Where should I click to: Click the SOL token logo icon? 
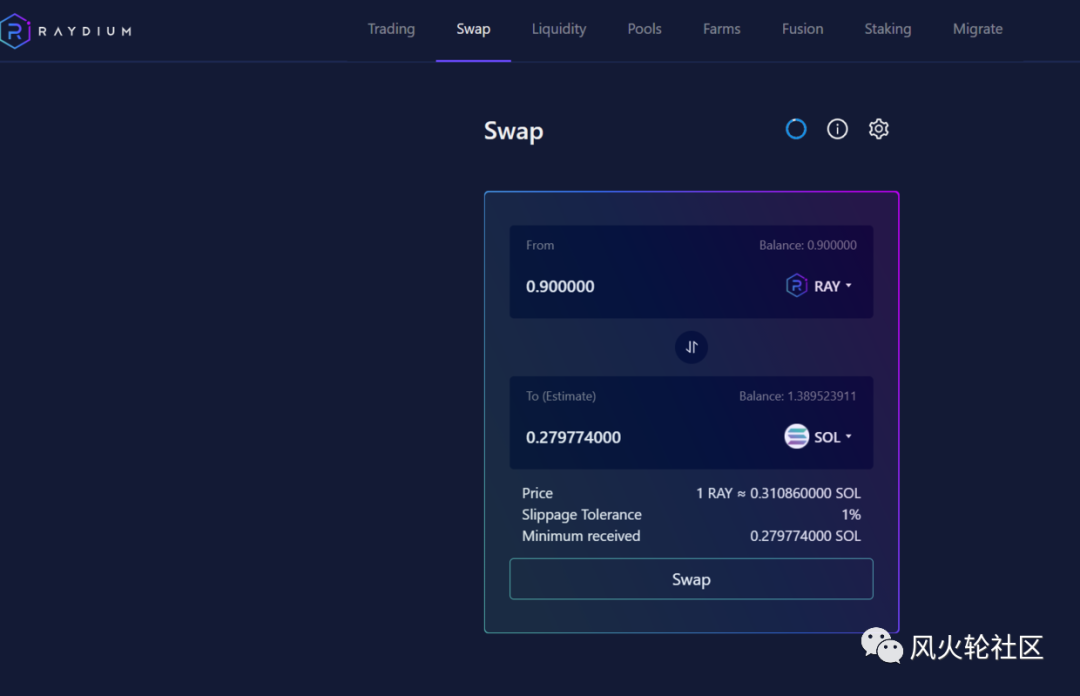[796, 436]
